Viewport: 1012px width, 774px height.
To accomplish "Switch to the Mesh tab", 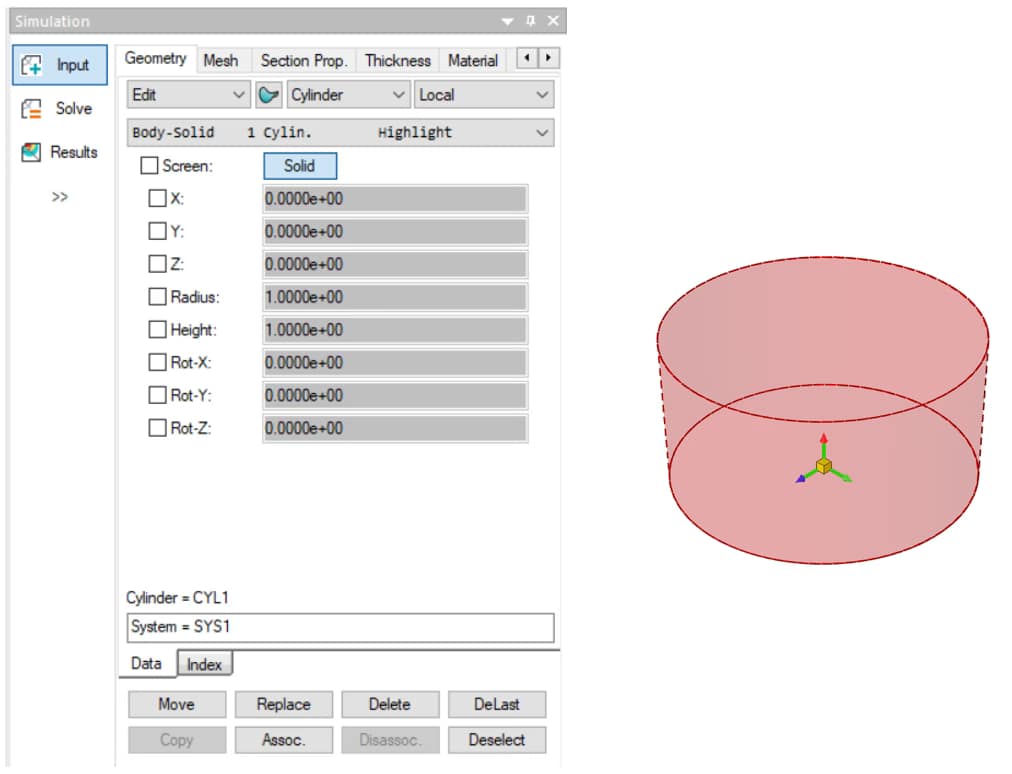I will 220,60.
